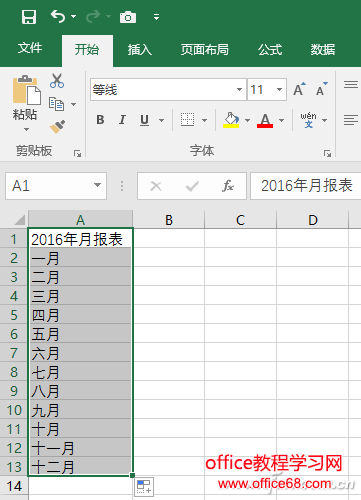This screenshot has height=500, width=361.
Task: Select column A header
Action: coord(81,220)
